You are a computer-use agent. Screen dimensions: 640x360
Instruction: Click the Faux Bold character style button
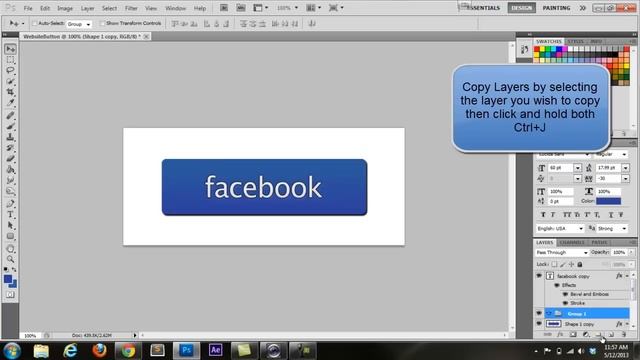(x=543, y=215)
